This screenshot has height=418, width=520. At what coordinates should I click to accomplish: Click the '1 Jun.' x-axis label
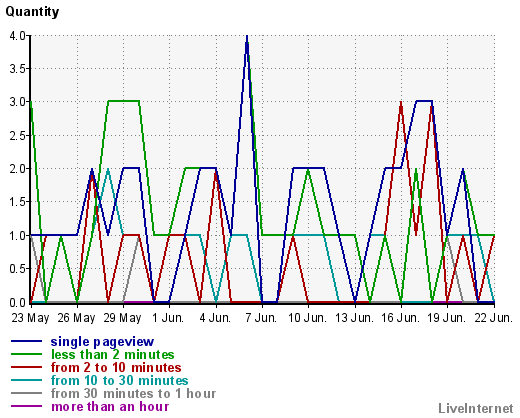pyautogui.click(x=168, y=318)
